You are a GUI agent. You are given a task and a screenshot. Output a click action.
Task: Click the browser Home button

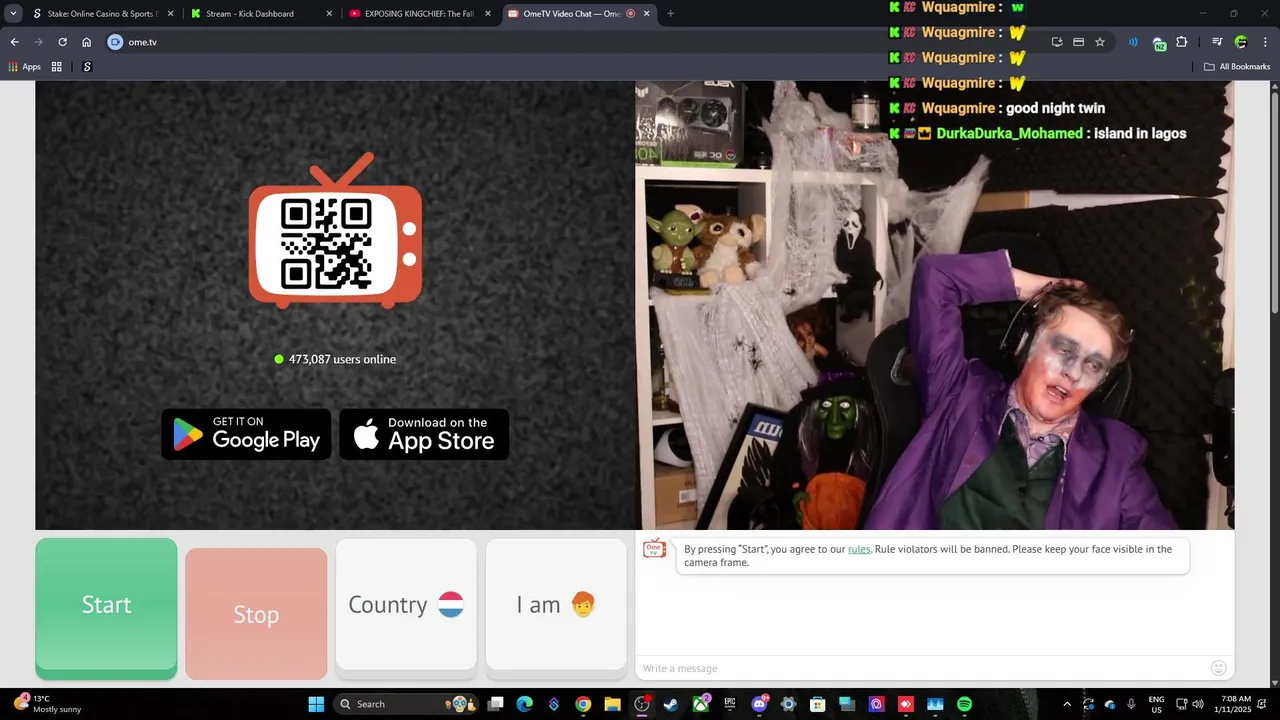click(87, 42)
